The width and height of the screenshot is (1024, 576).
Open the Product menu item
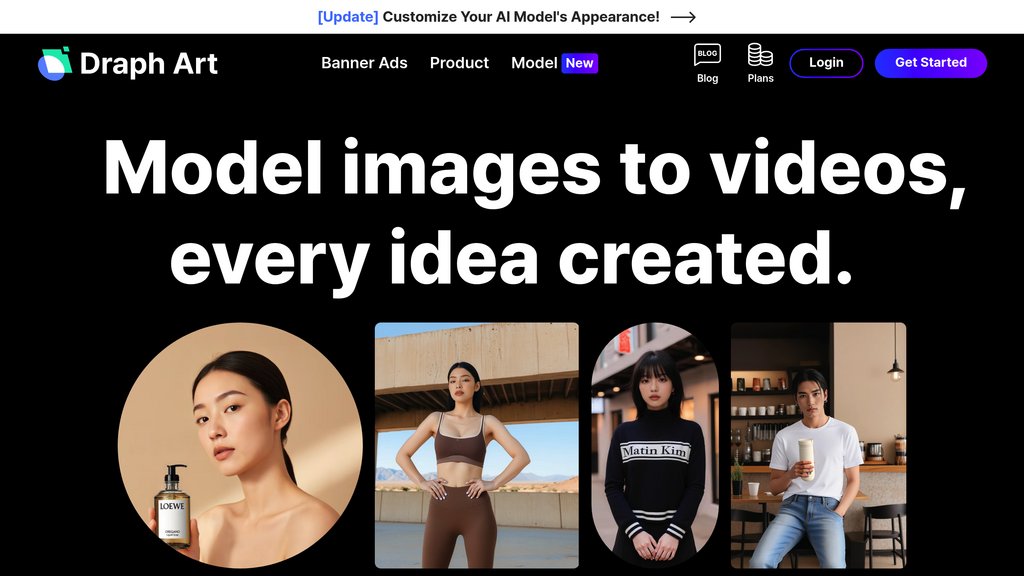(x=459, y=63)
